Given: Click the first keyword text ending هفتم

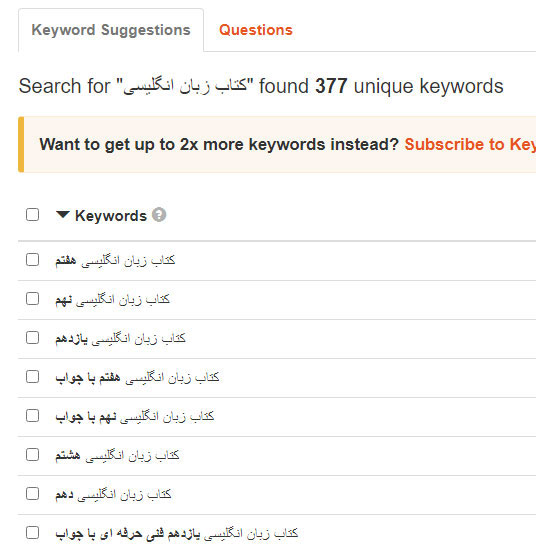Looking at the screenshot, I should pyautogui.click(x=115, y=260).
